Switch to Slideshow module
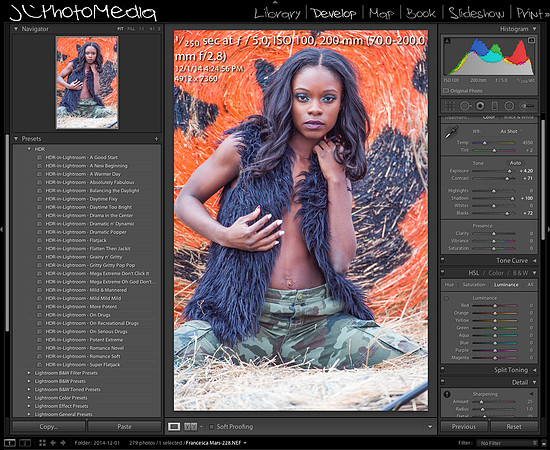 pyautogui.click(x=477, y=13)
